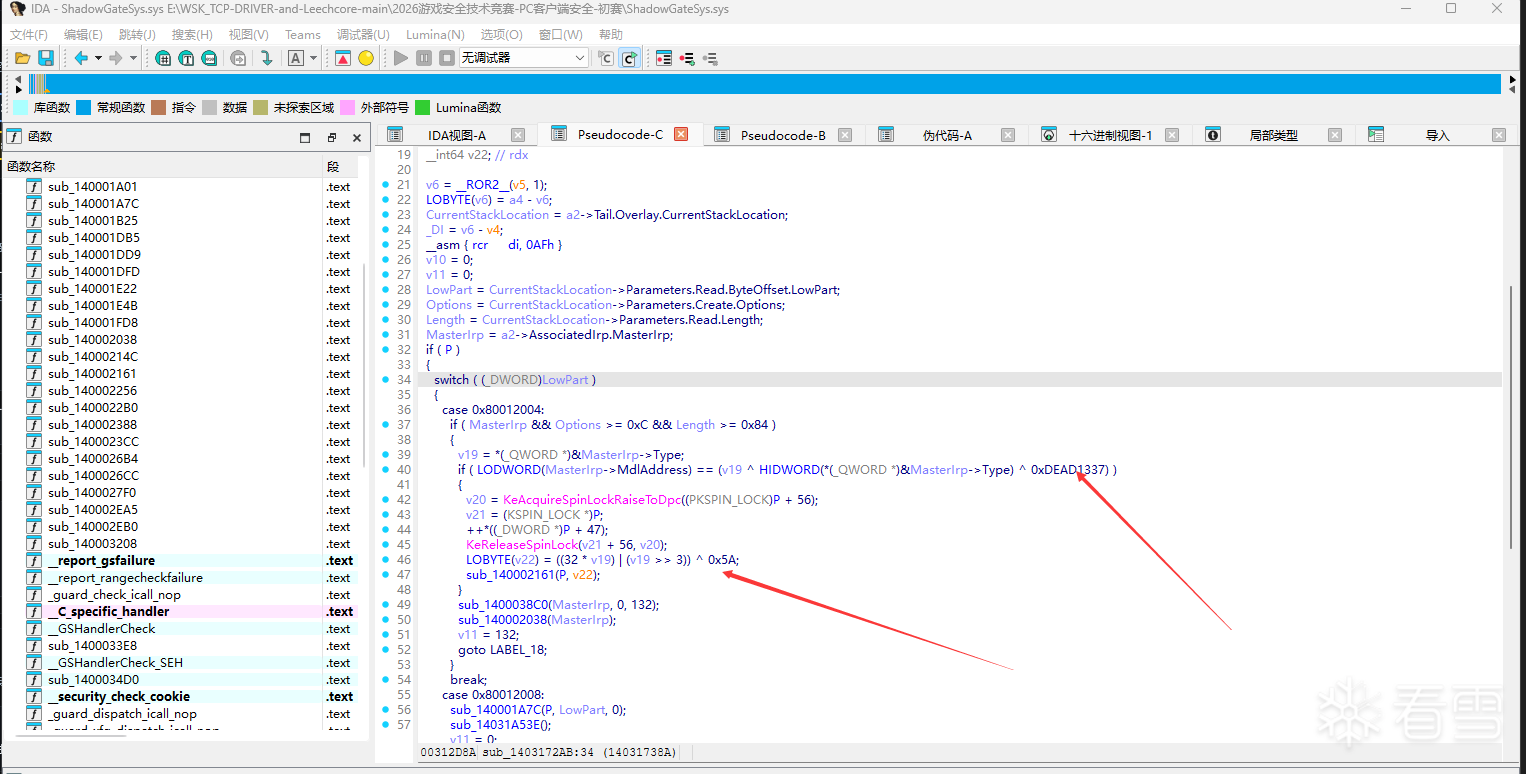Close the Pseudocode-C tab

tap(681, 135)
